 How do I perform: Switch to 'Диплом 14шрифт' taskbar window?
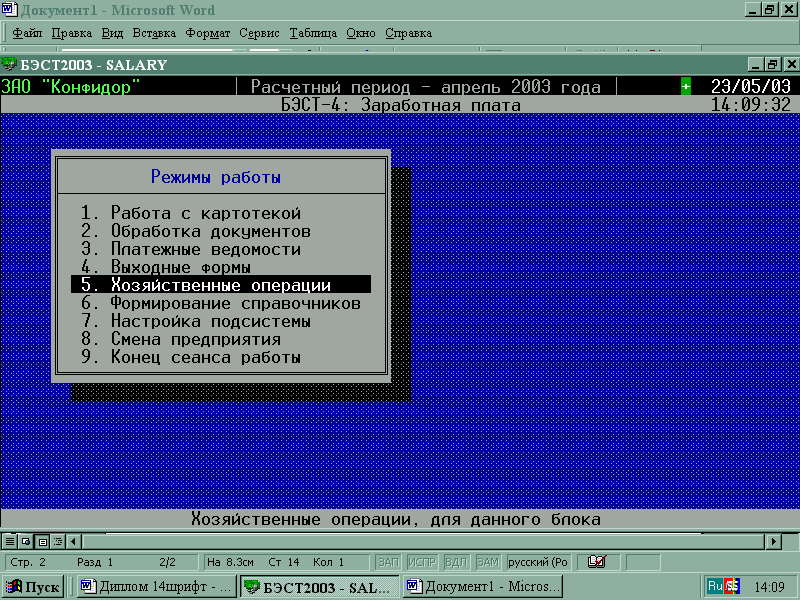coord(157,587)
